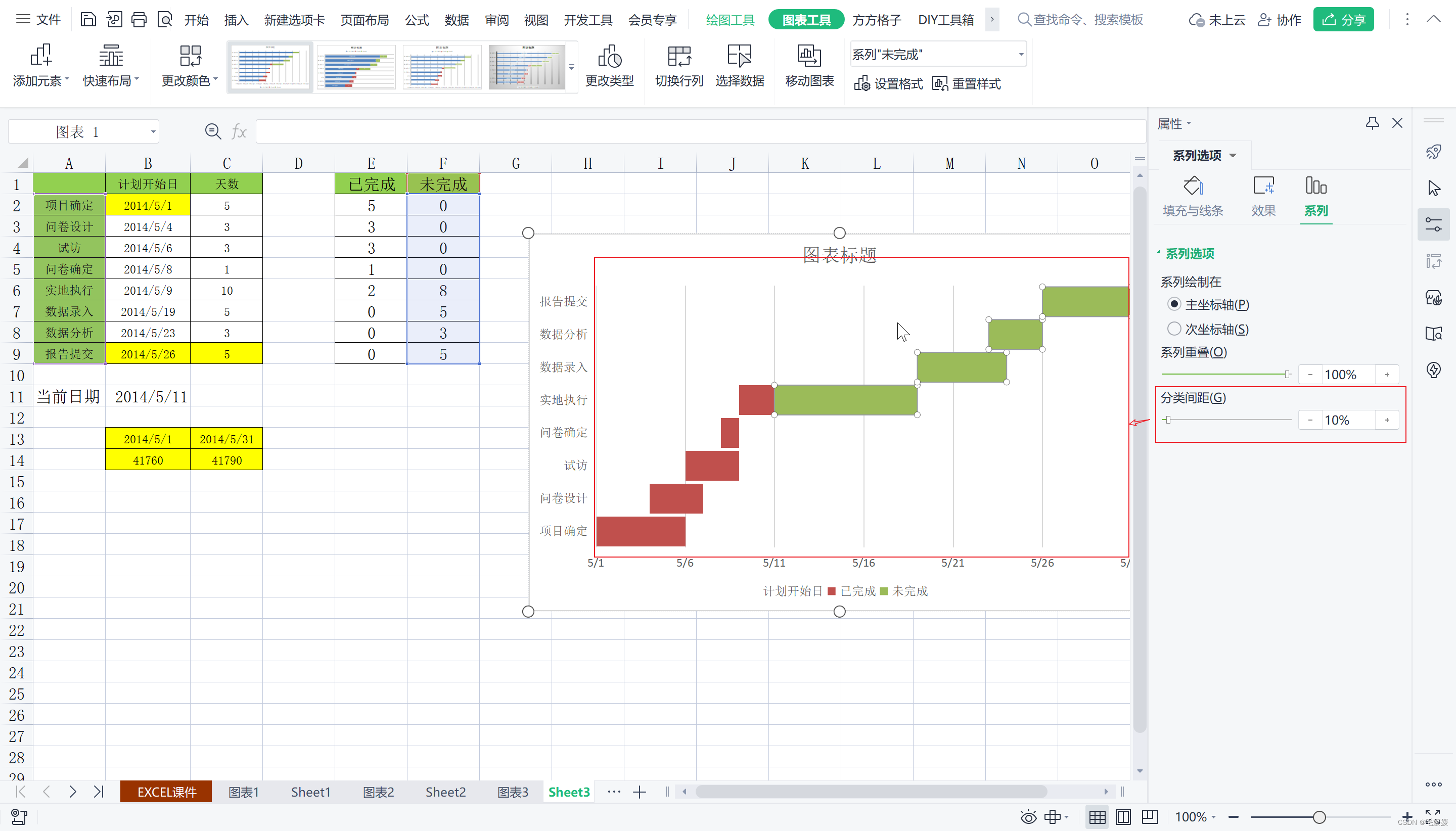
Task: Click the Reset Style (重置样式) button
Action: [x=967, y=84]
